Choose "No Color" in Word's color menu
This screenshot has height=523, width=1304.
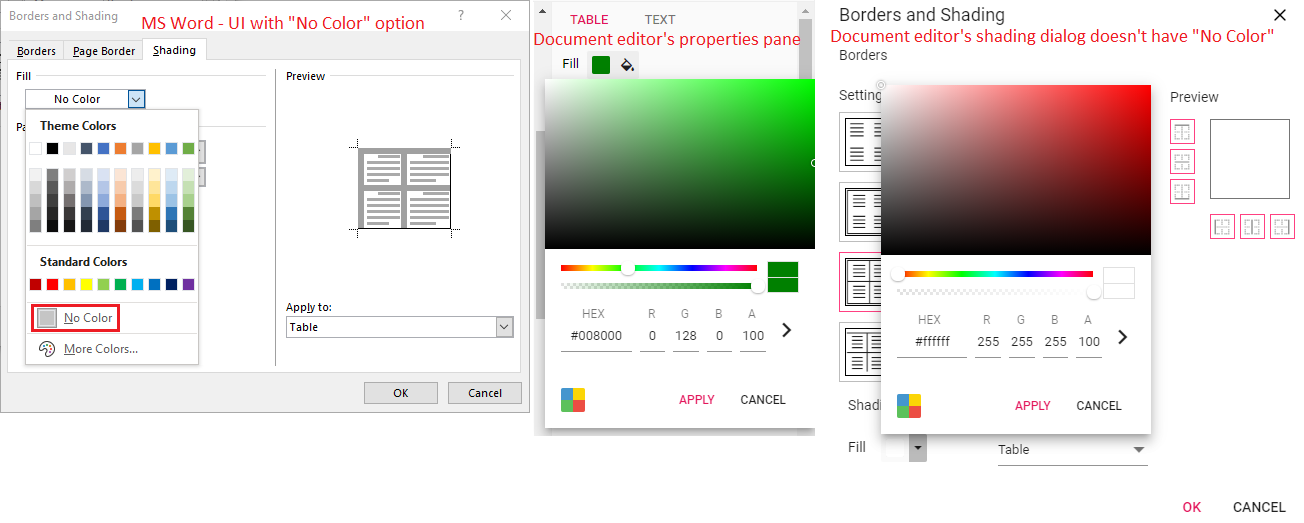76,318
